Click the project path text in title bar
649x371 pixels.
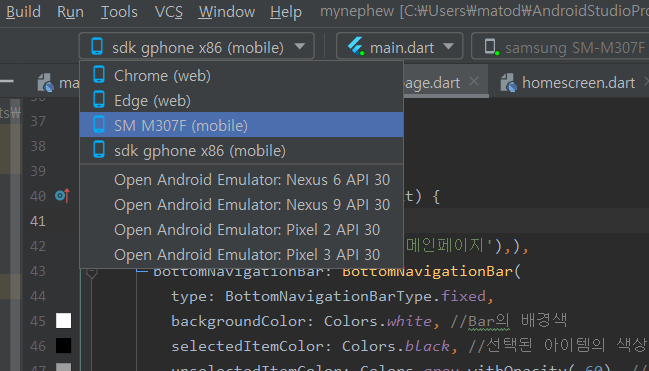(x=524, y=11)
